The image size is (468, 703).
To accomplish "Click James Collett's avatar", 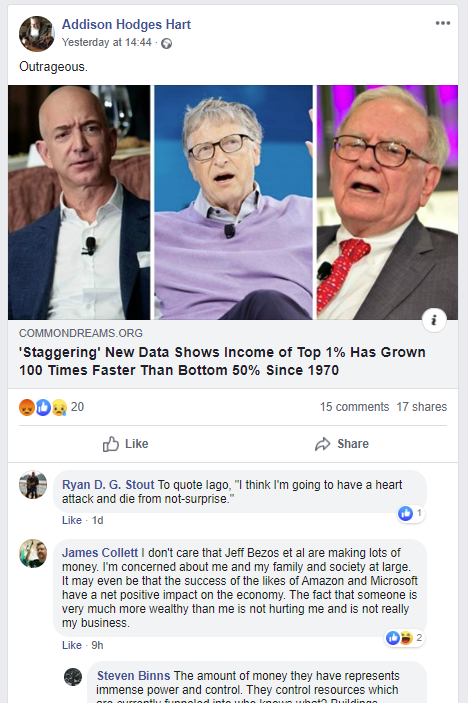I will (33, 553).
